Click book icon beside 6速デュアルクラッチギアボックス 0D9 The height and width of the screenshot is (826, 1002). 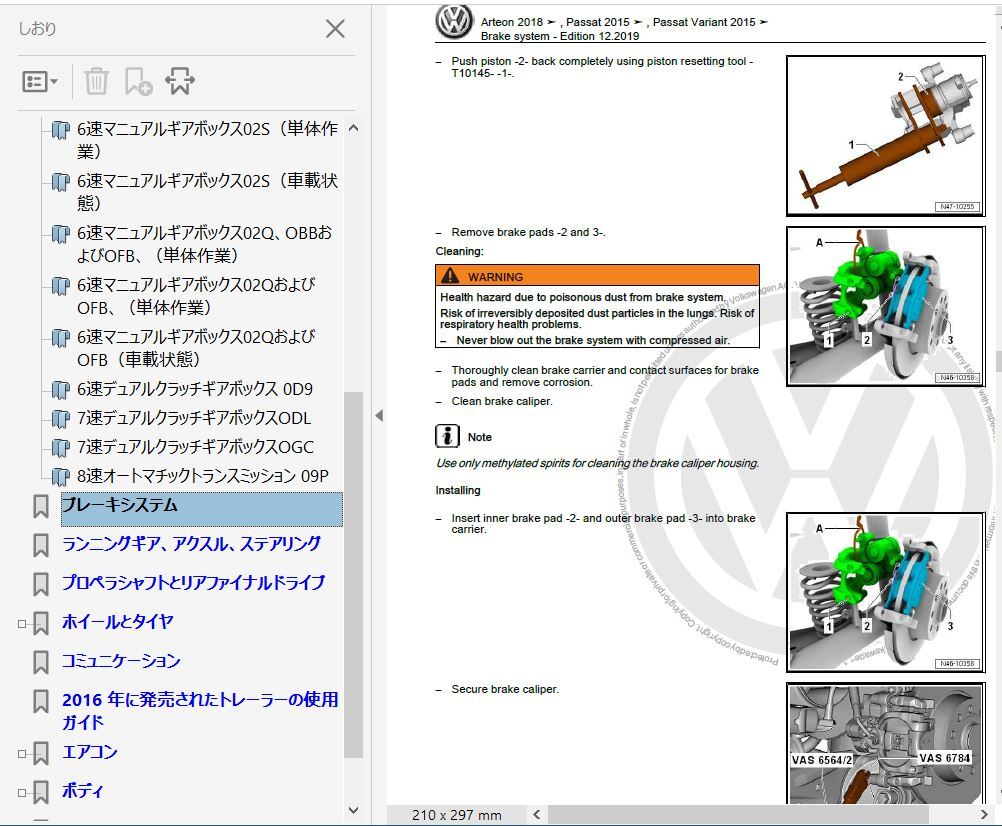point(60,389)
